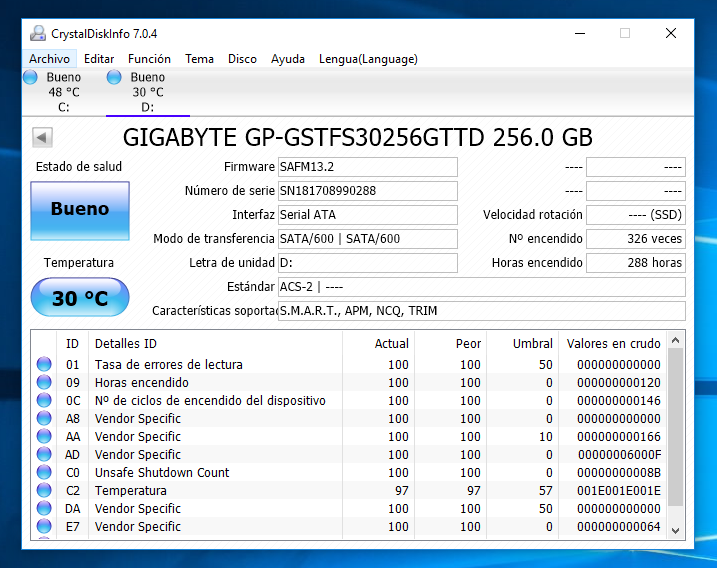
Task: Click status orb for Tasa de errores de lectura
Action: coord(44,365)
